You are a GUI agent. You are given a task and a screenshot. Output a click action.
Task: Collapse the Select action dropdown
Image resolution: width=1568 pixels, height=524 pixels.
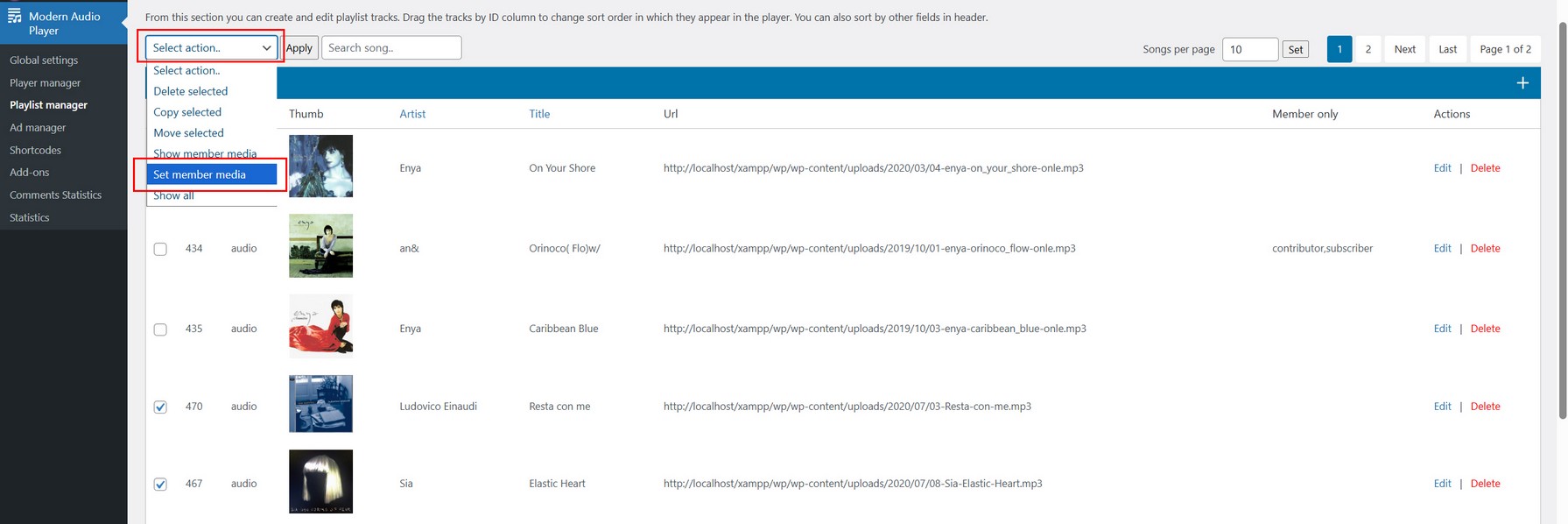[x=211, y=47]
